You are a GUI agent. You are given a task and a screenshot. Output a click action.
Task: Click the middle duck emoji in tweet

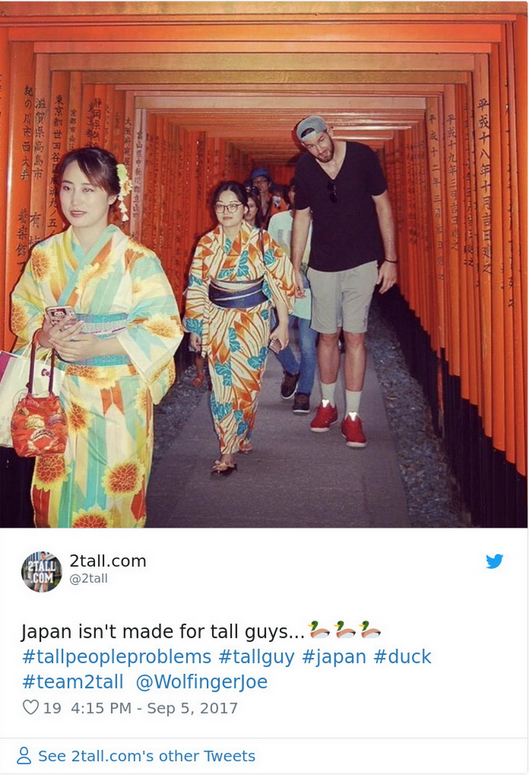tap(345, 630)
